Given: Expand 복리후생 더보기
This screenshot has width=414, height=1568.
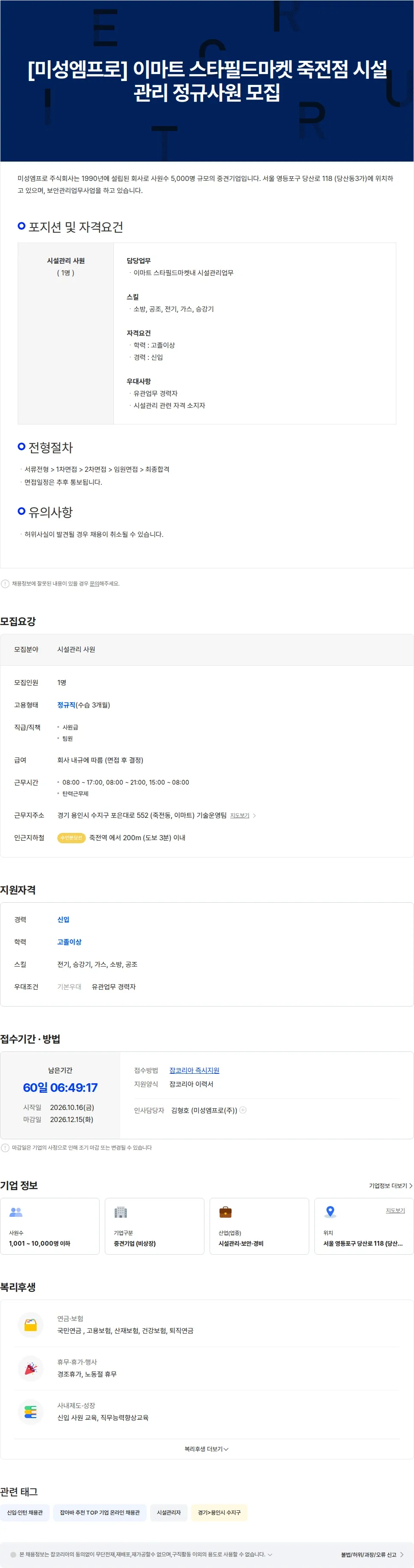Looking at the screenshot, I should (207, 1450).
